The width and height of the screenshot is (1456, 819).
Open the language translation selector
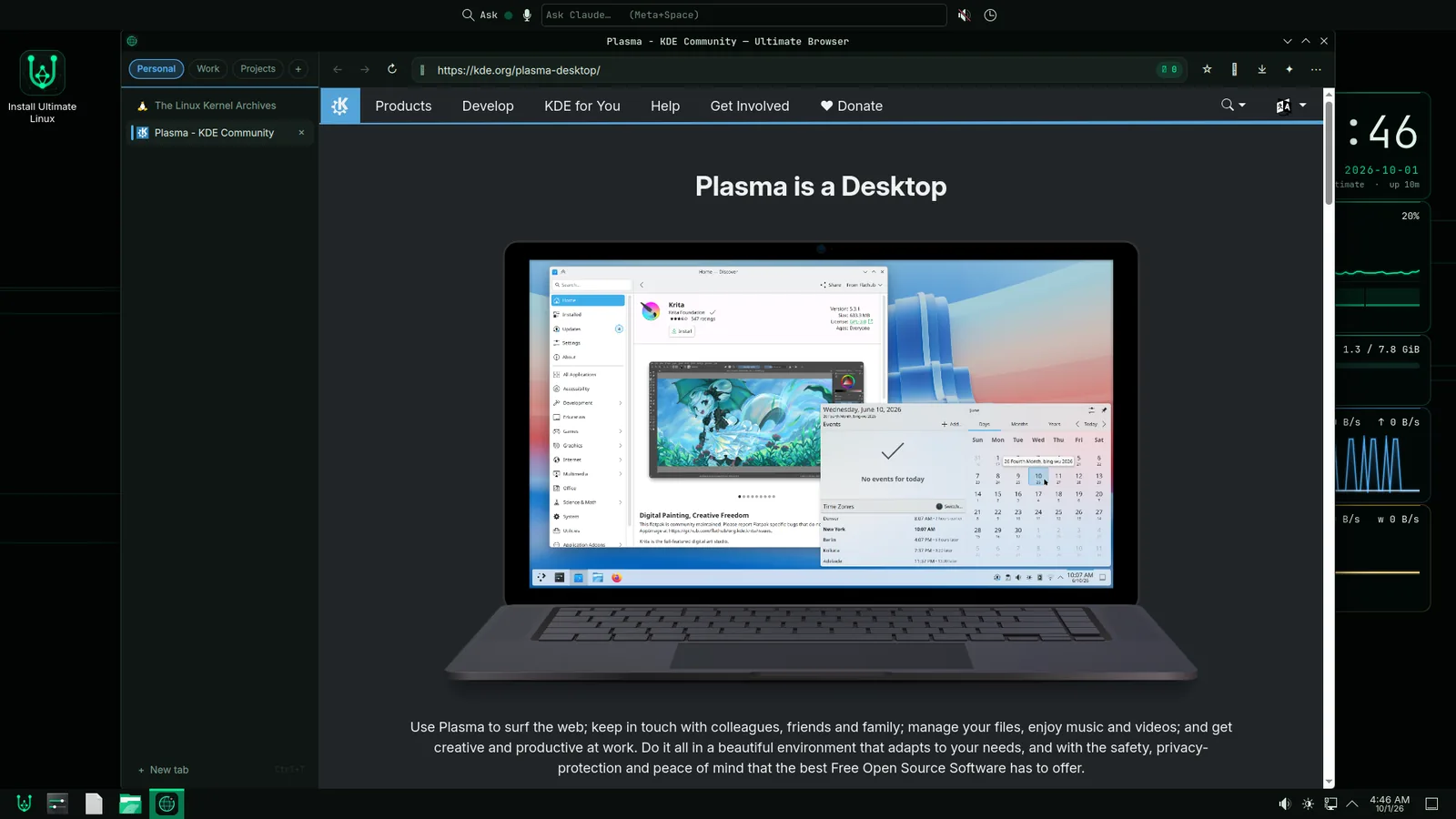tap(1290, 106)
